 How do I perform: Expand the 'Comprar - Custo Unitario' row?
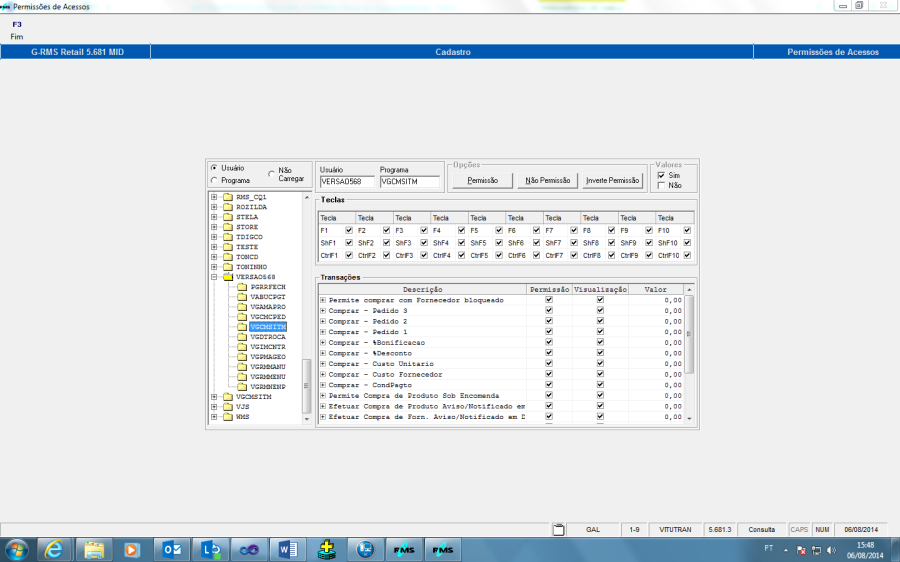(323, 363)
